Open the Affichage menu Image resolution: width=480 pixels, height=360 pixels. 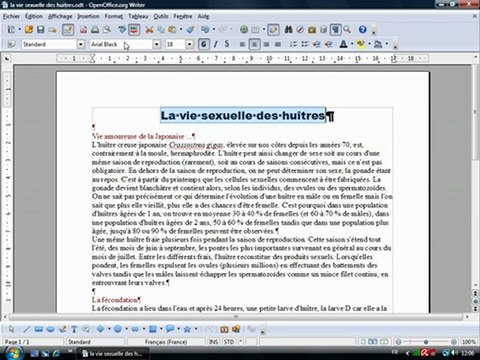point(60,16)
